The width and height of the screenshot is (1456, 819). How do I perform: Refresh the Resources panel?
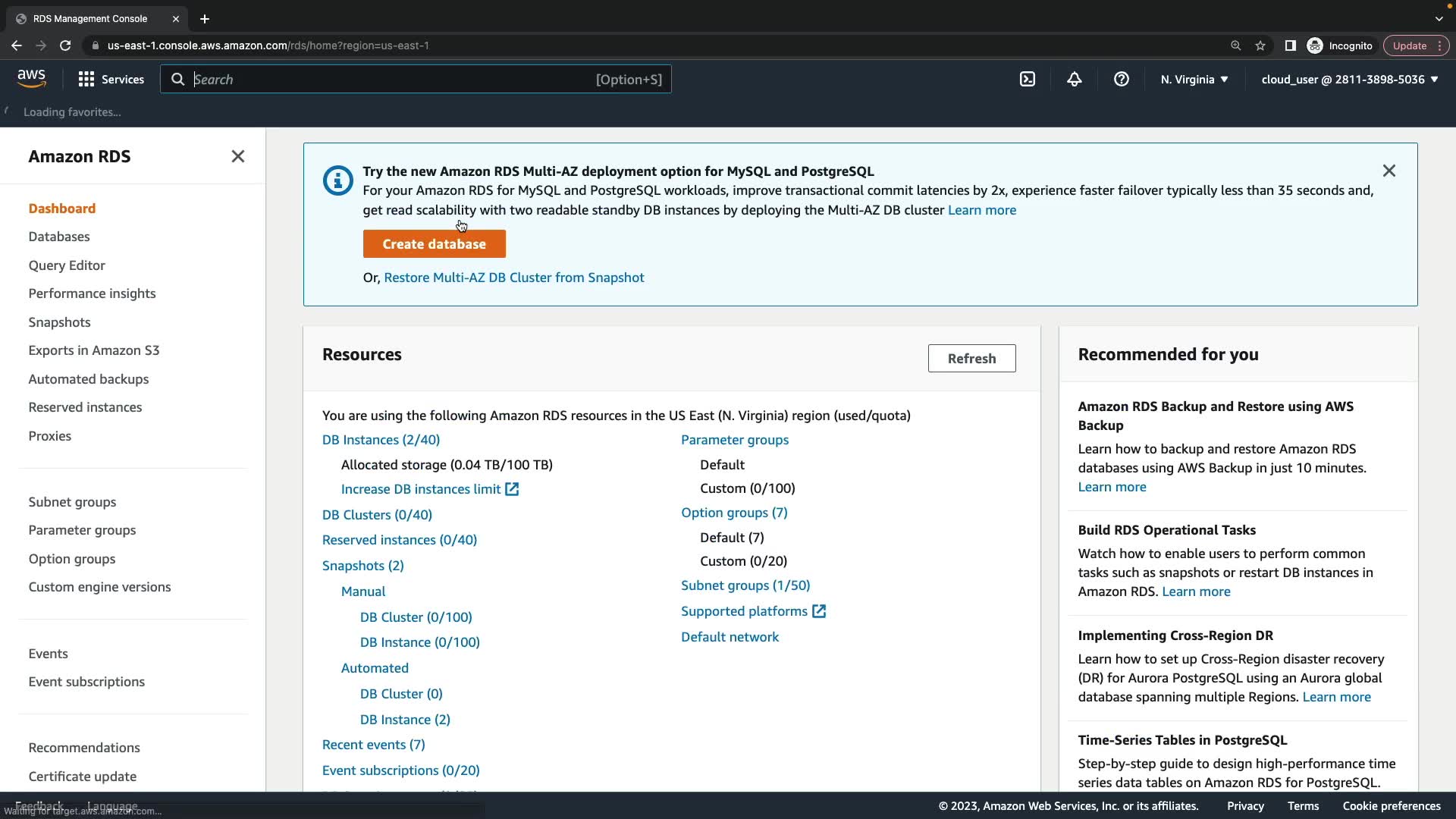[971, 359]
